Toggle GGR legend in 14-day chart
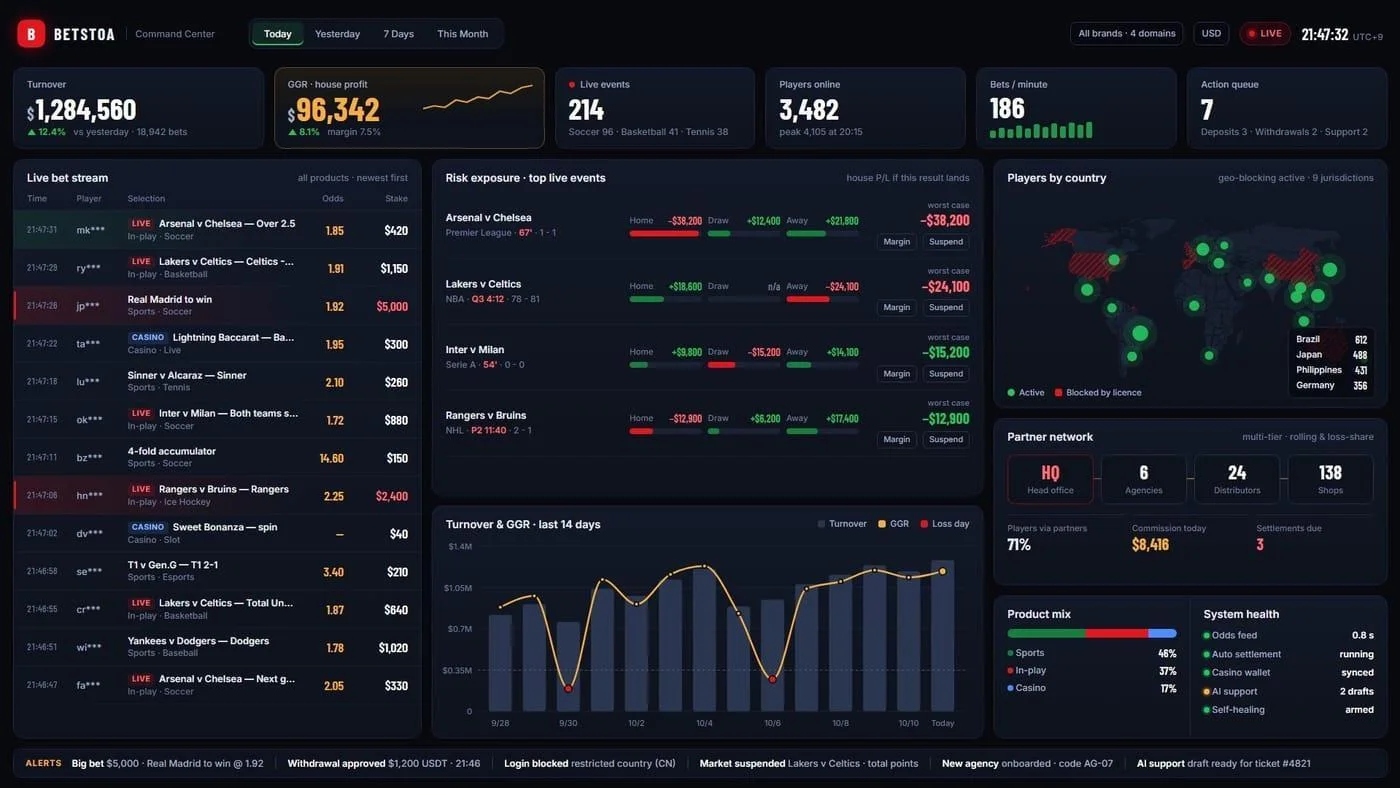This screenshot has height=788, width=1400. tap(893, 524)
